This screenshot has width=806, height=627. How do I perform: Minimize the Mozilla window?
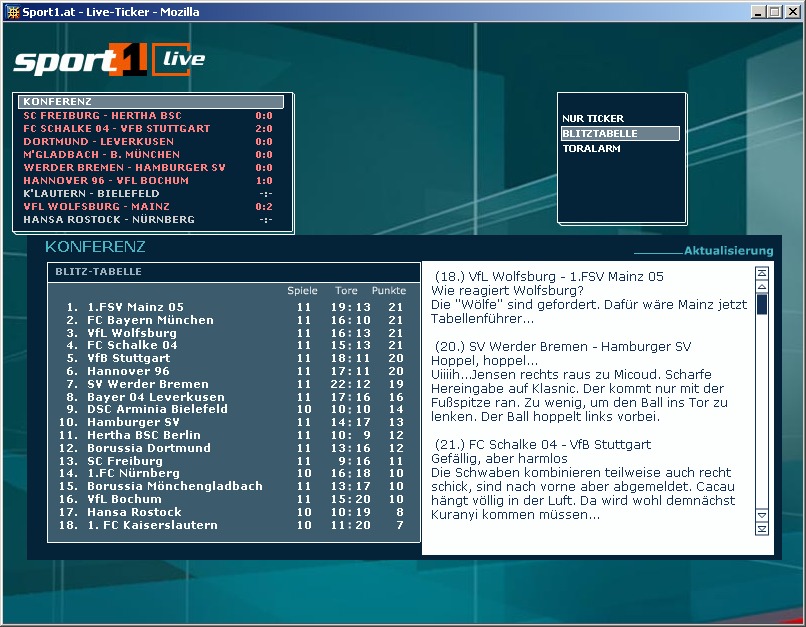(x=758, y=12)
